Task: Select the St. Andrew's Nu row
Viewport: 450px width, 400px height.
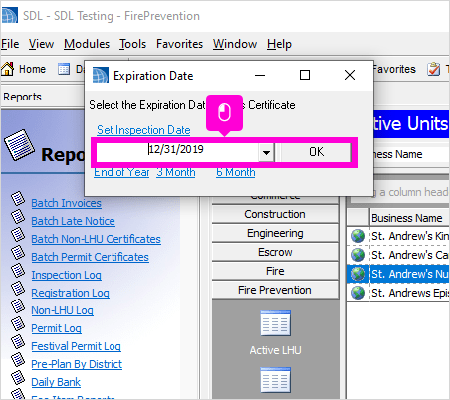Action: pos(398,274)
